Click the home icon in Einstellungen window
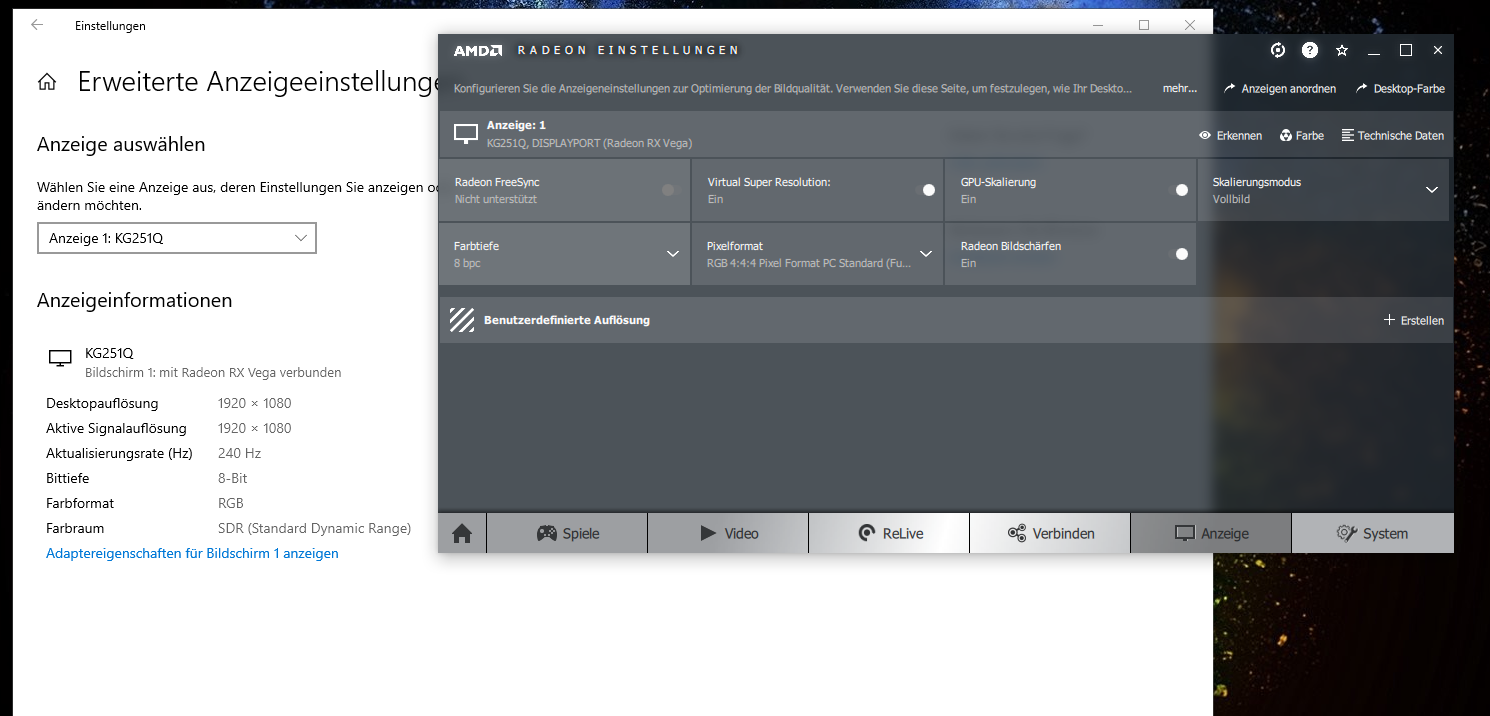1490x716 pixels. pyautogui.click(x=47, y=82)
